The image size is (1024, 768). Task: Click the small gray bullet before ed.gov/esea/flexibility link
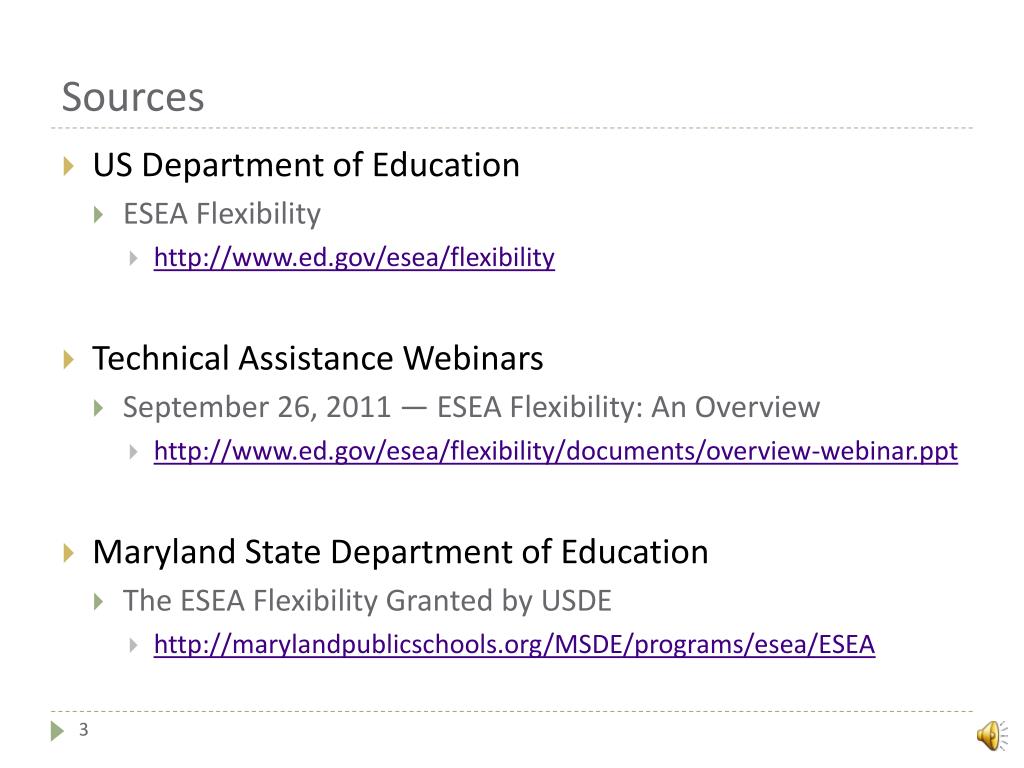pos(134,259)
